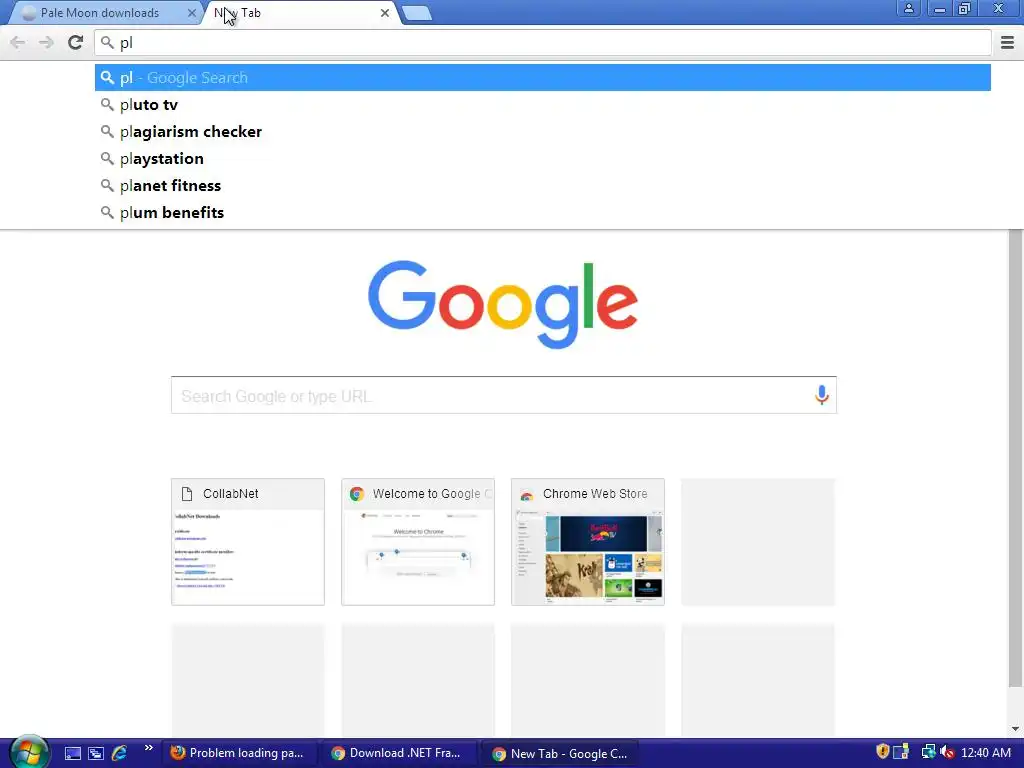Click the voice search microphone icon
The height and width of the screenshot is (768, 1024).
822,395
